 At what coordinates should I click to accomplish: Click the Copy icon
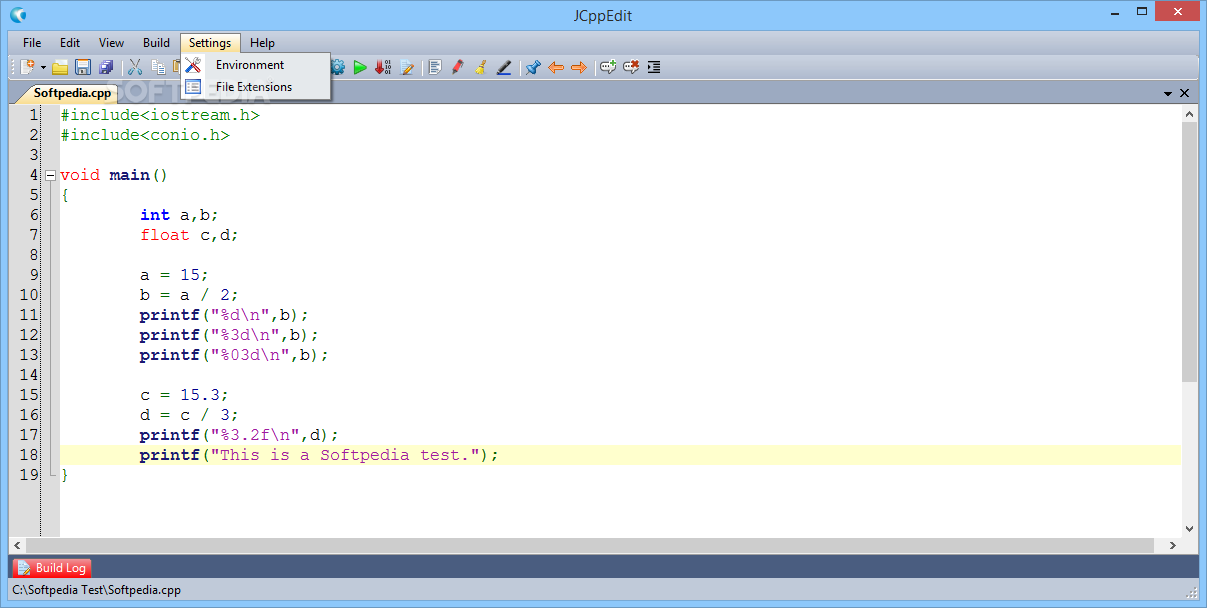pyautogui.click(x=158, y=67)
